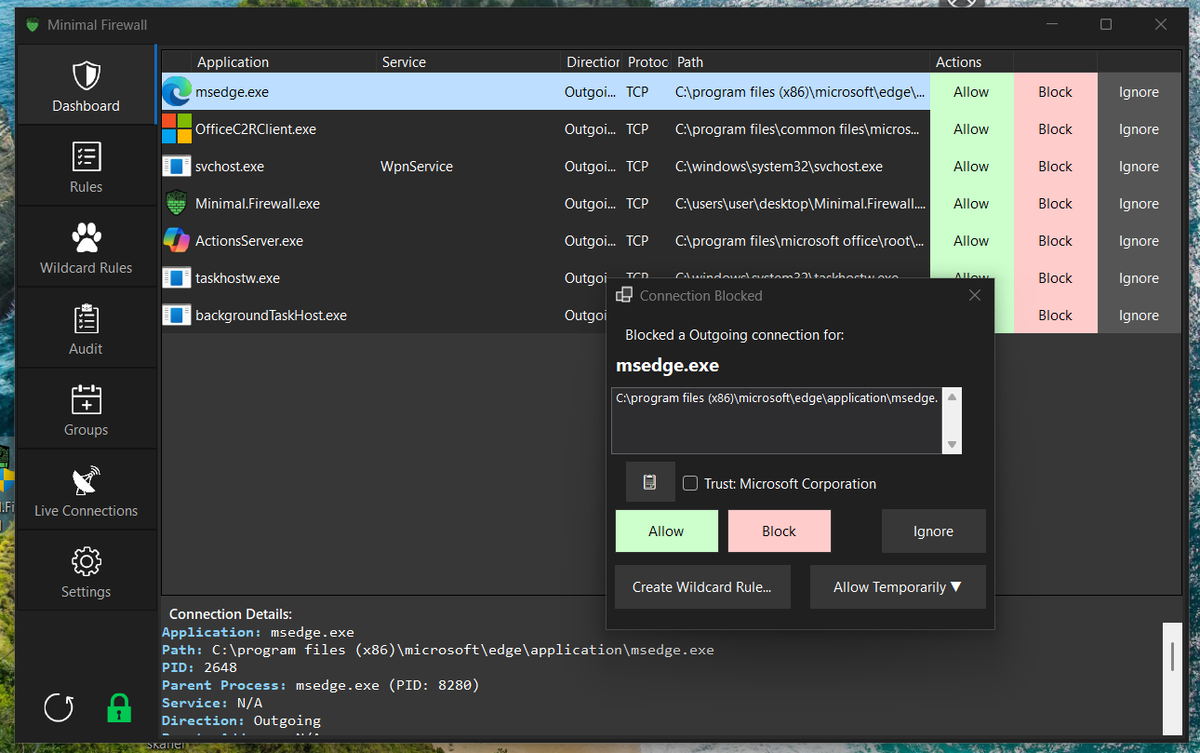The width and height of the screenshot is (1200, 753).
Task: Click the taskhostw.exe application icon
Action: click(177, 278)
